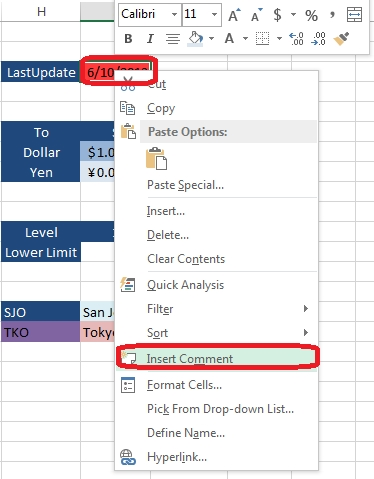
Task: Apply Percent Style format
Action: coord(311,15)
